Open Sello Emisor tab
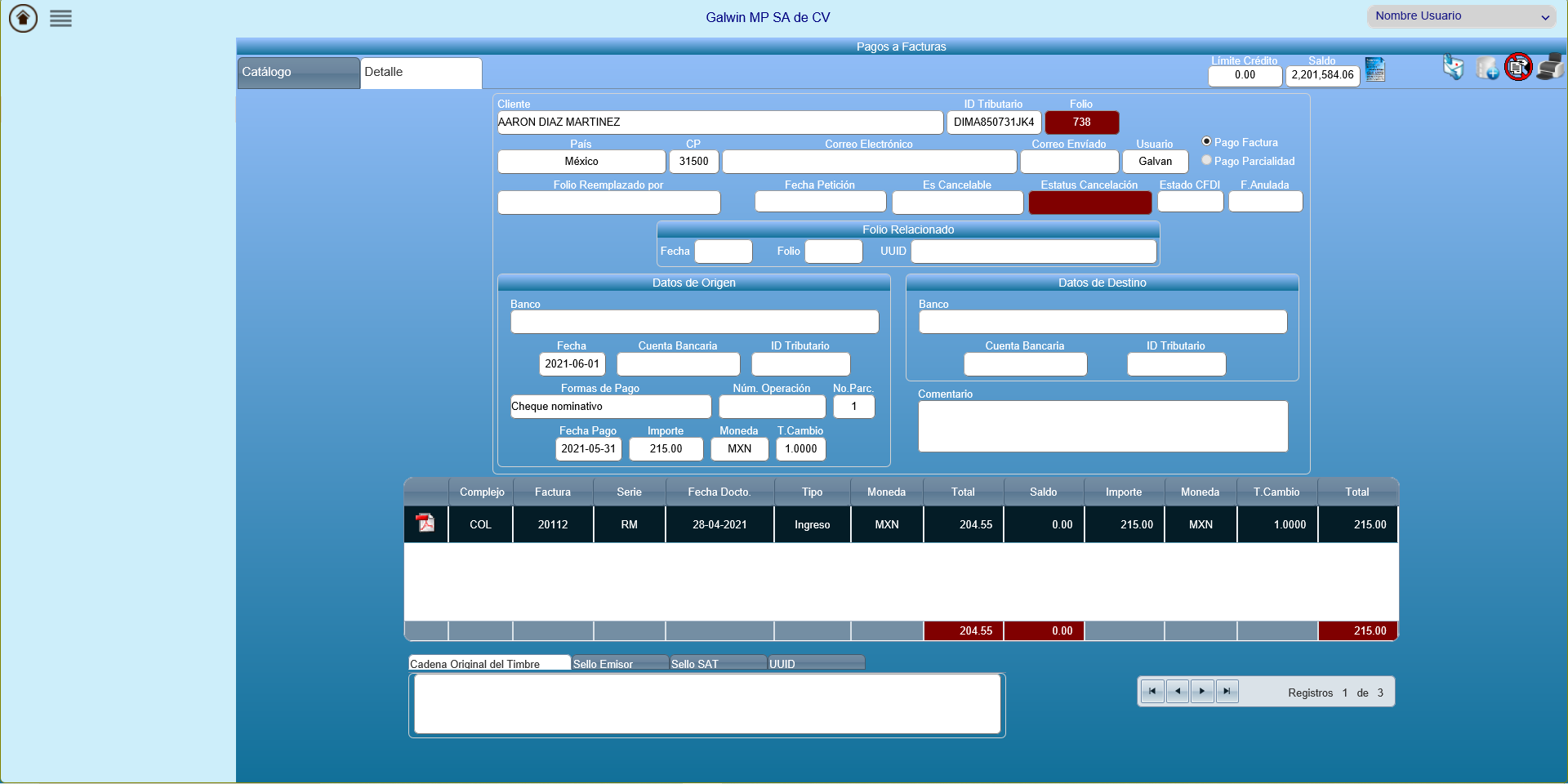 [620, 663]
